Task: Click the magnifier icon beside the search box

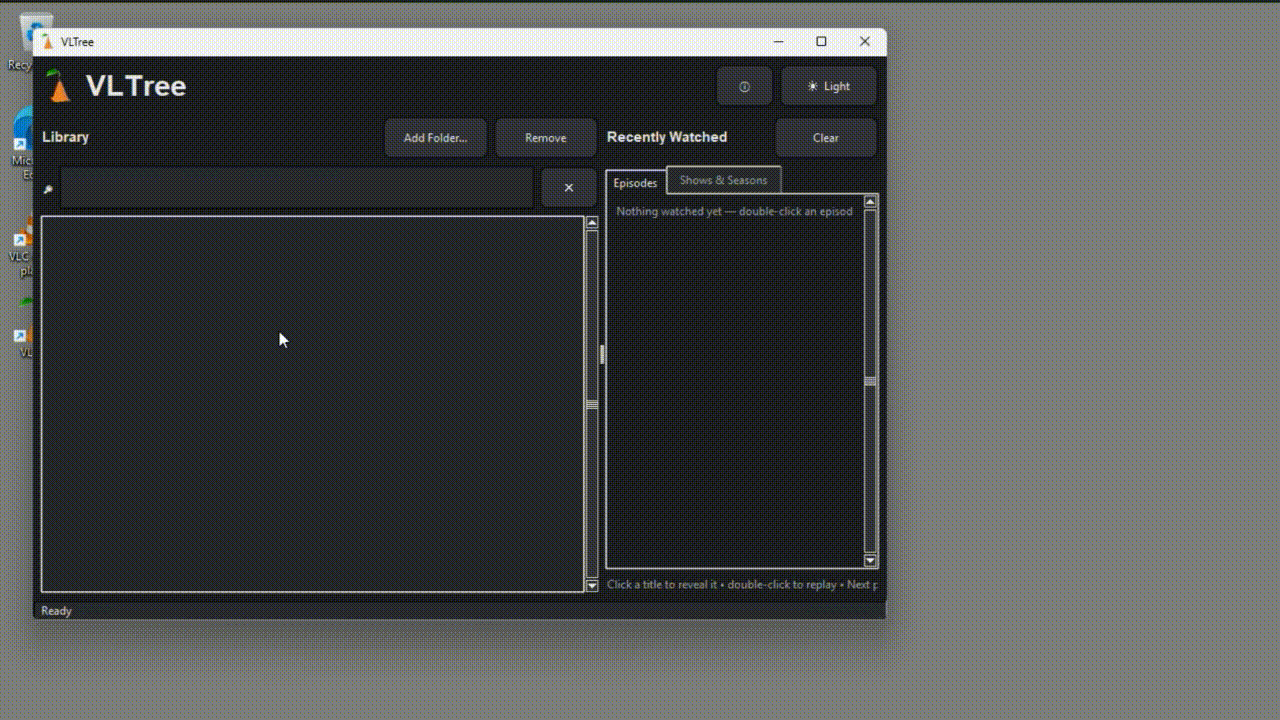Action: pyautogui.click(x=48, y=189)
